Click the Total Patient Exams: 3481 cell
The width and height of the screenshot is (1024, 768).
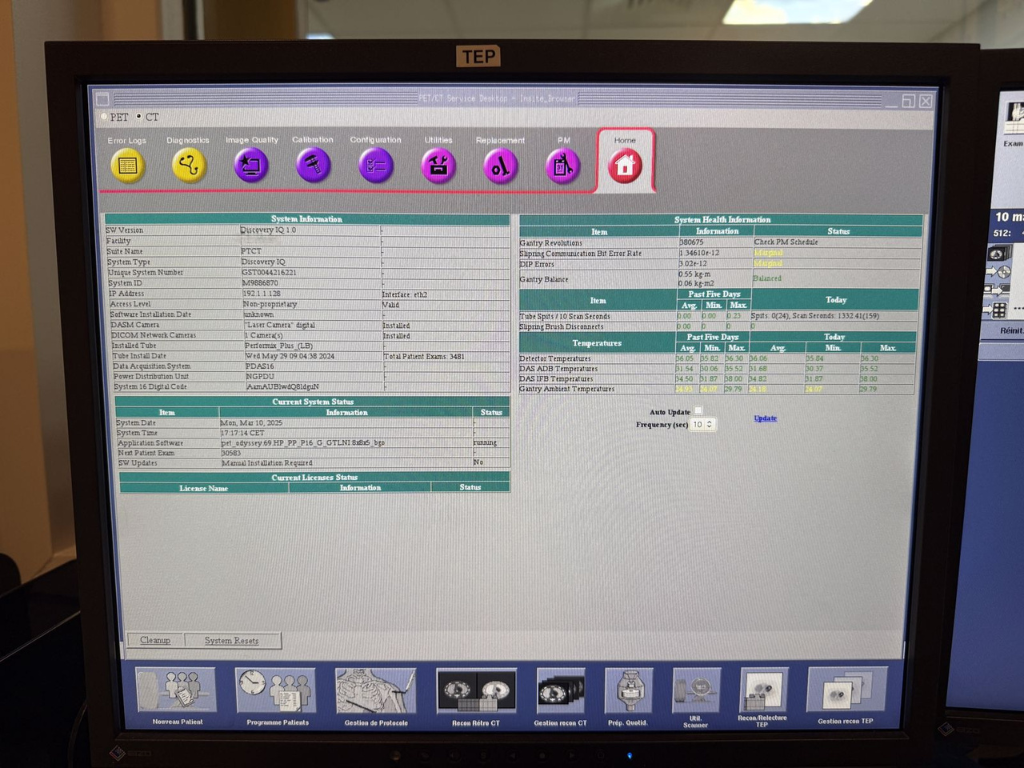424,357
